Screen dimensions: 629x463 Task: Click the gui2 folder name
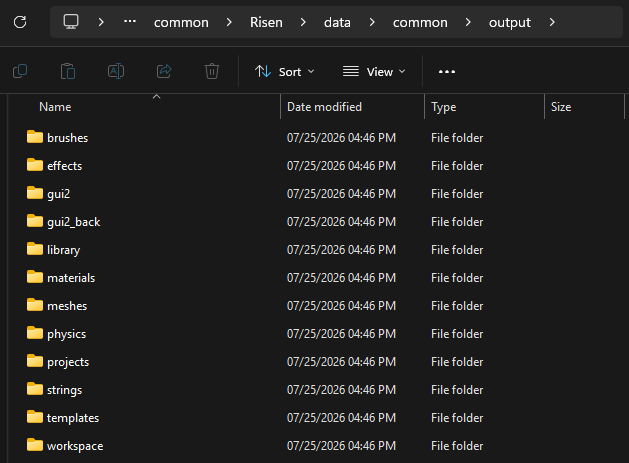click(59, 194)
